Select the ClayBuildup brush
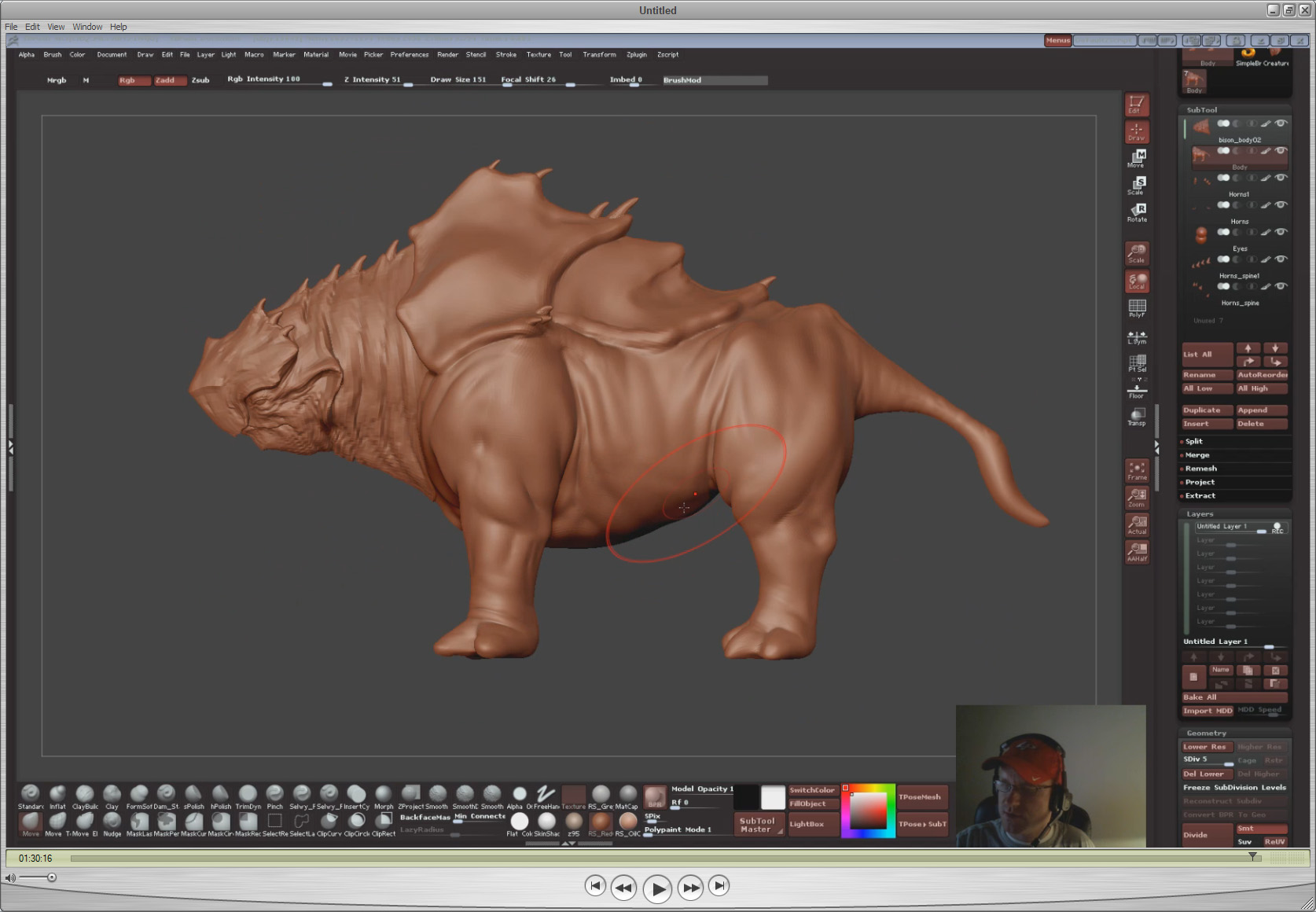1316x912 pixels. tap(85, 796)
